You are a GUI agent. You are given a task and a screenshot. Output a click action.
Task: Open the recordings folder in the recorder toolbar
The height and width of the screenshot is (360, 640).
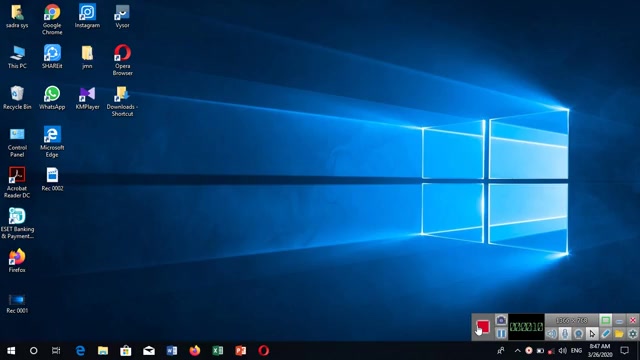pos(619,333)
